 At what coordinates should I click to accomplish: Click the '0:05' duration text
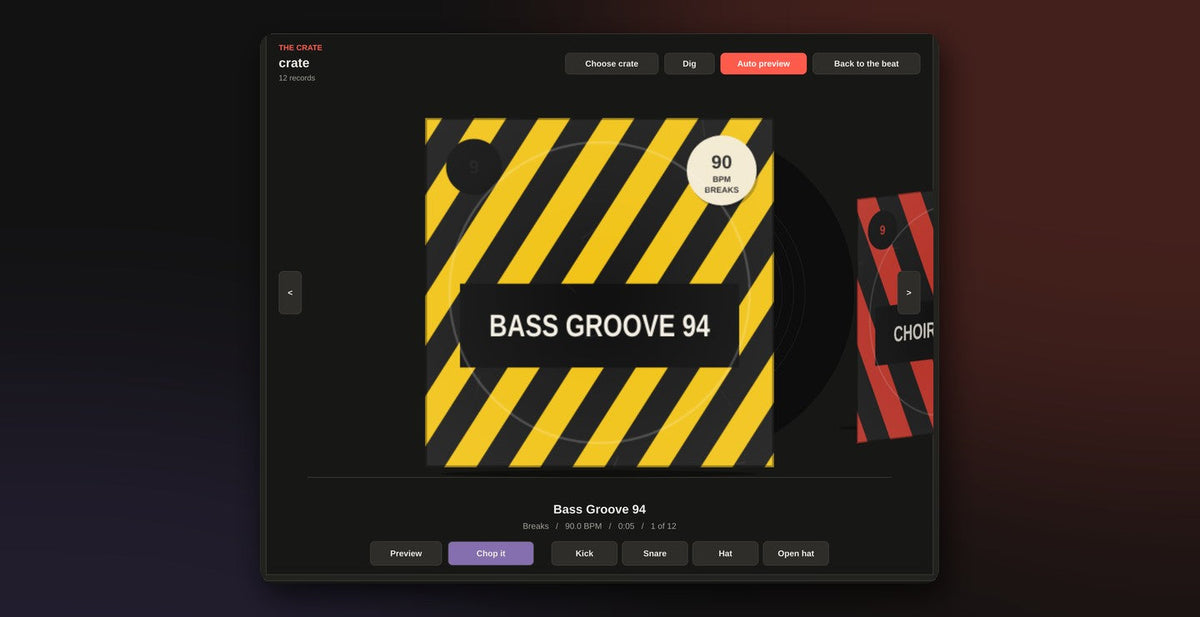click(626, 526)
